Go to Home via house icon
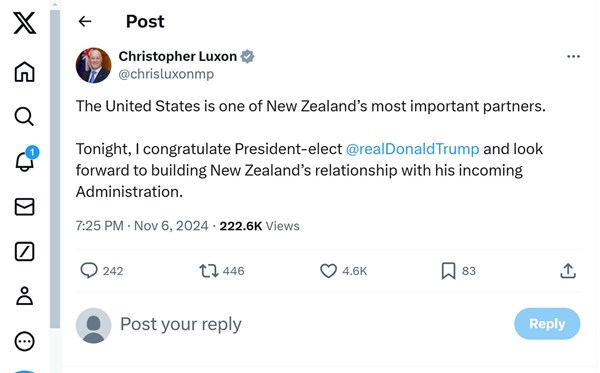600x373 pixels. pyautogui.click(x=24, y=72)
